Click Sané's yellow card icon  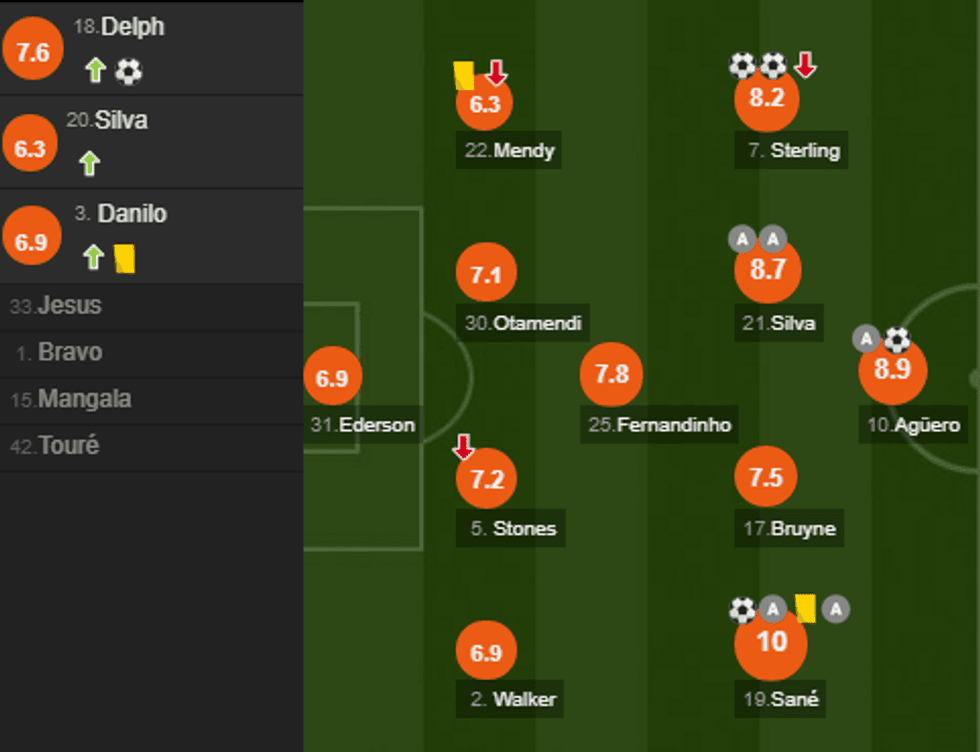(805, 608)
